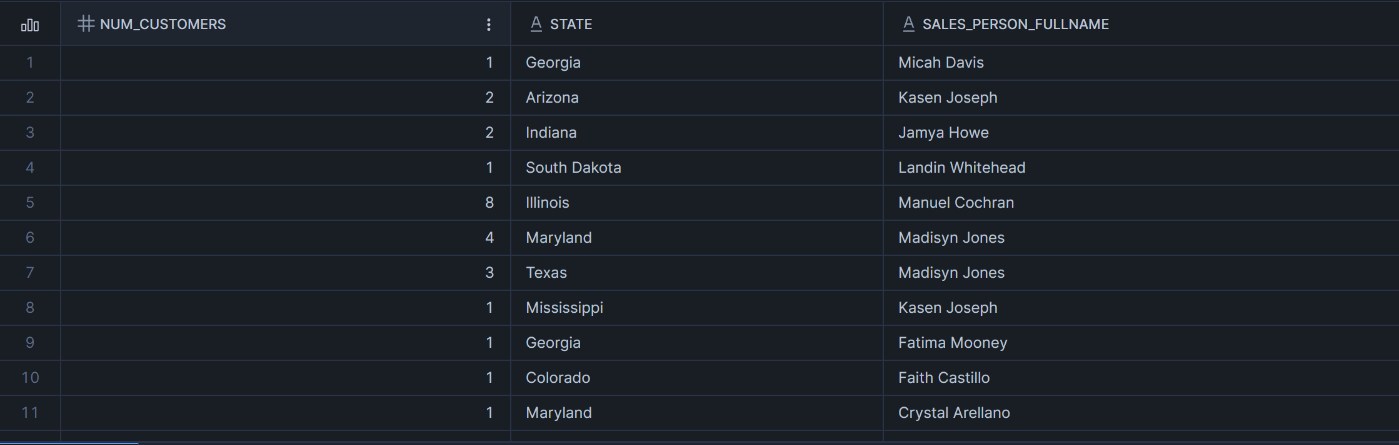Click the Crystal Arellano cell
This screenshot has width=1399, height=445.
[x=954, y=413]
